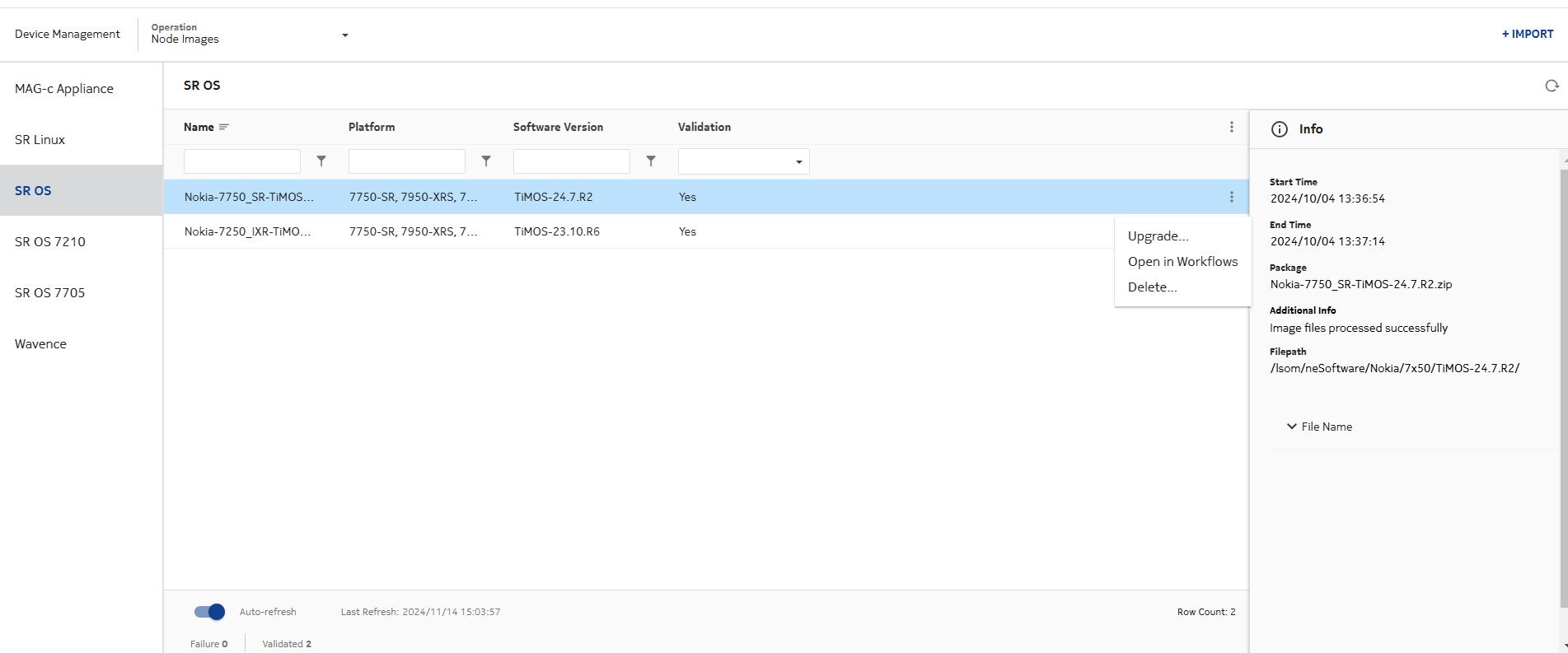The width and height of the screenshot is (1568, 653).
Task: Click the Name filter input field
Action: pyautogui.click(x=241, y=161)
